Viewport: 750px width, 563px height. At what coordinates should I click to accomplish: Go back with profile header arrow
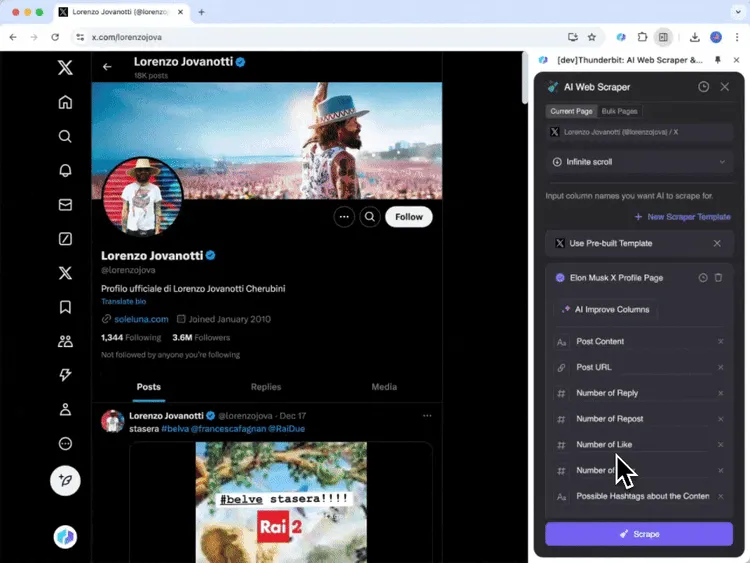107,67
